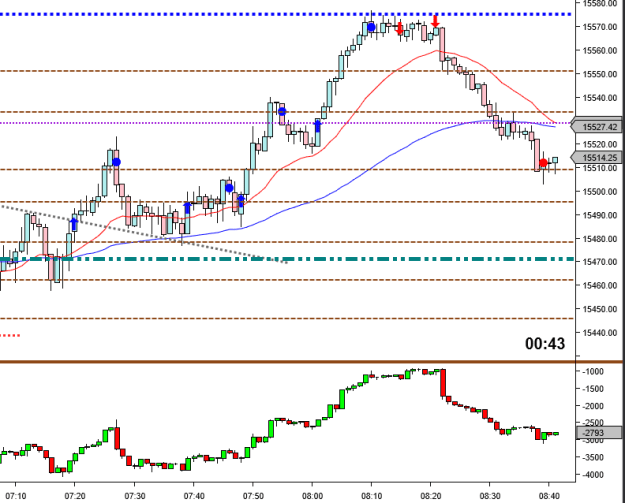This screenshot has height=503, width=625.
Task: Click the -1500 lower panel axis label
Action: (x=593, y=388)
